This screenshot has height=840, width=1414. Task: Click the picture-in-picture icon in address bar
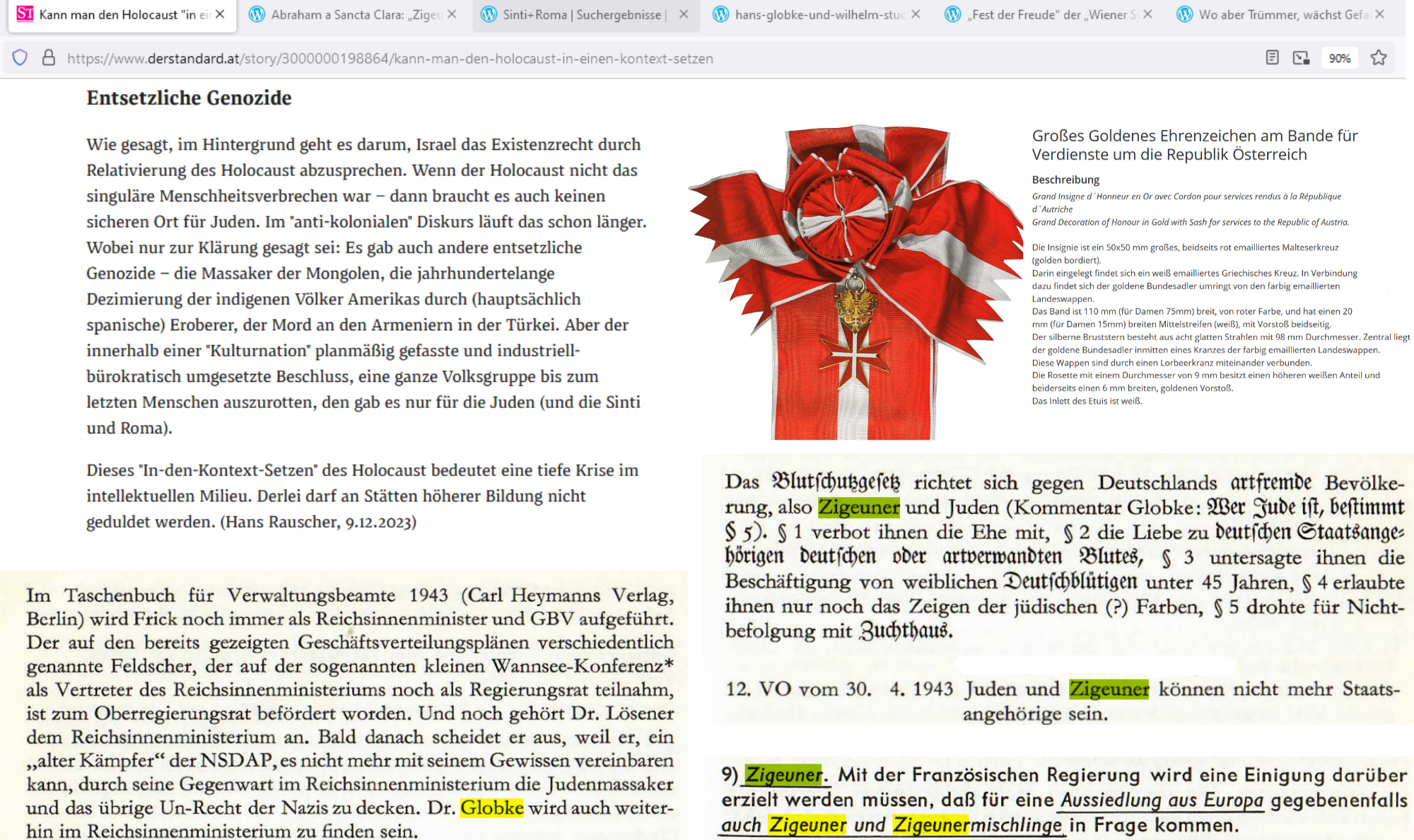click(x=1301, y=58)
